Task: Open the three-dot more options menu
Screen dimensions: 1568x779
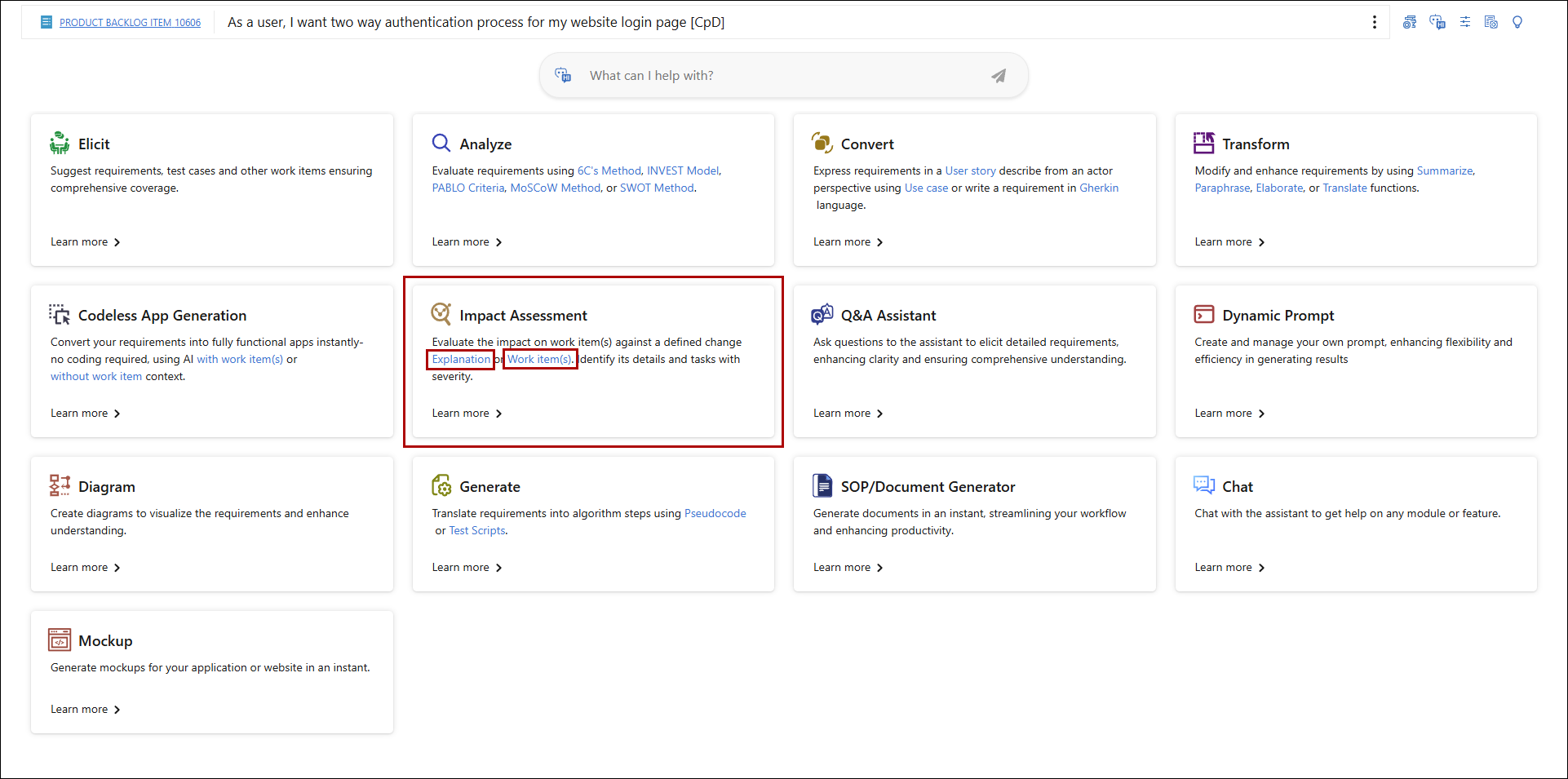Action: (1375, 22)
